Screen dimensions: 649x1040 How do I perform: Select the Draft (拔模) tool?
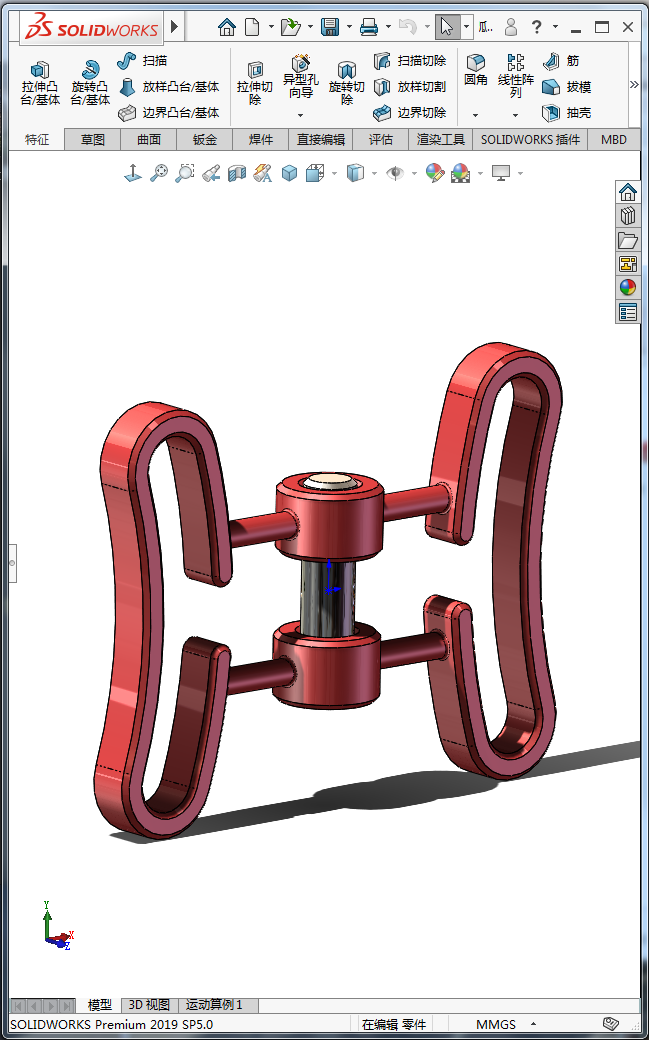[566, 87]
